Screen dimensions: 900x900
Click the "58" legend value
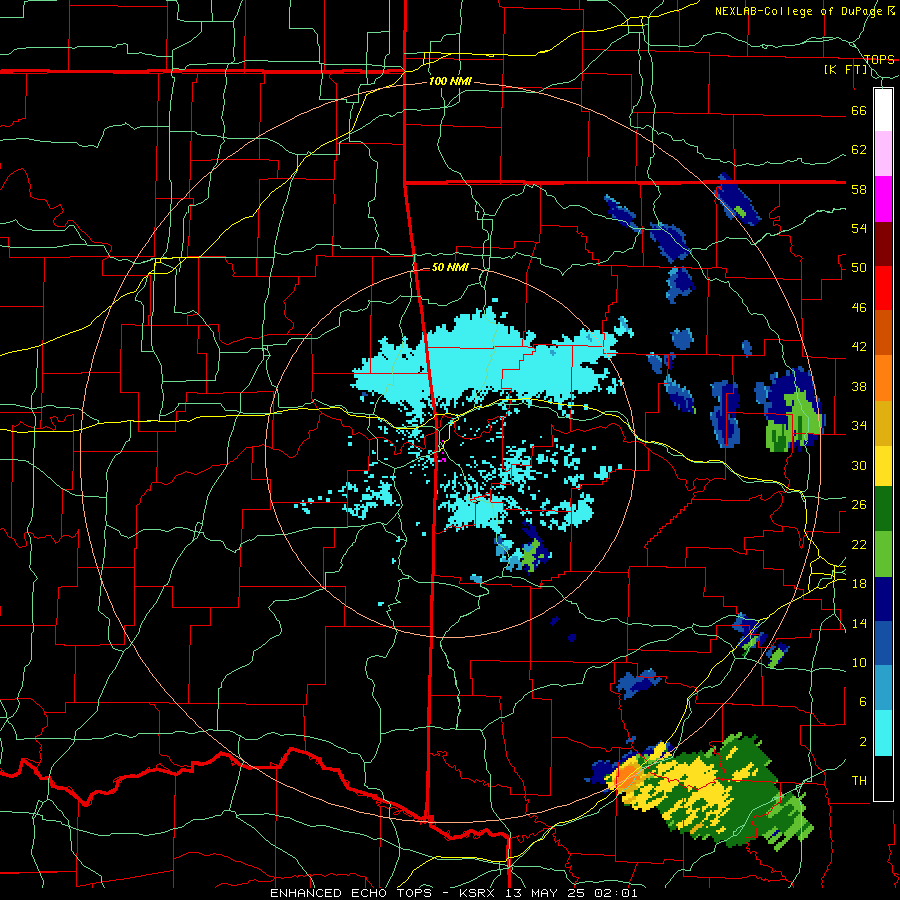pos(859,189)
